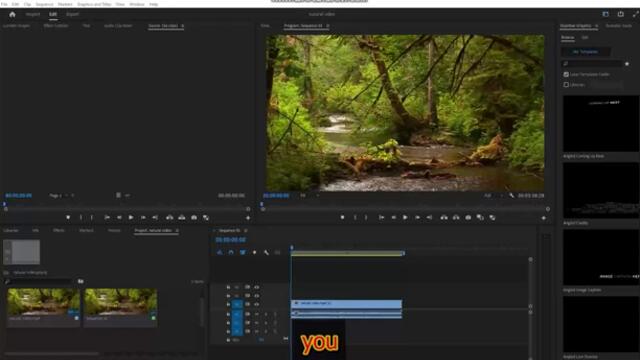Switch to the Essential Sound tab
640x360 pixels.
[619, 26]
